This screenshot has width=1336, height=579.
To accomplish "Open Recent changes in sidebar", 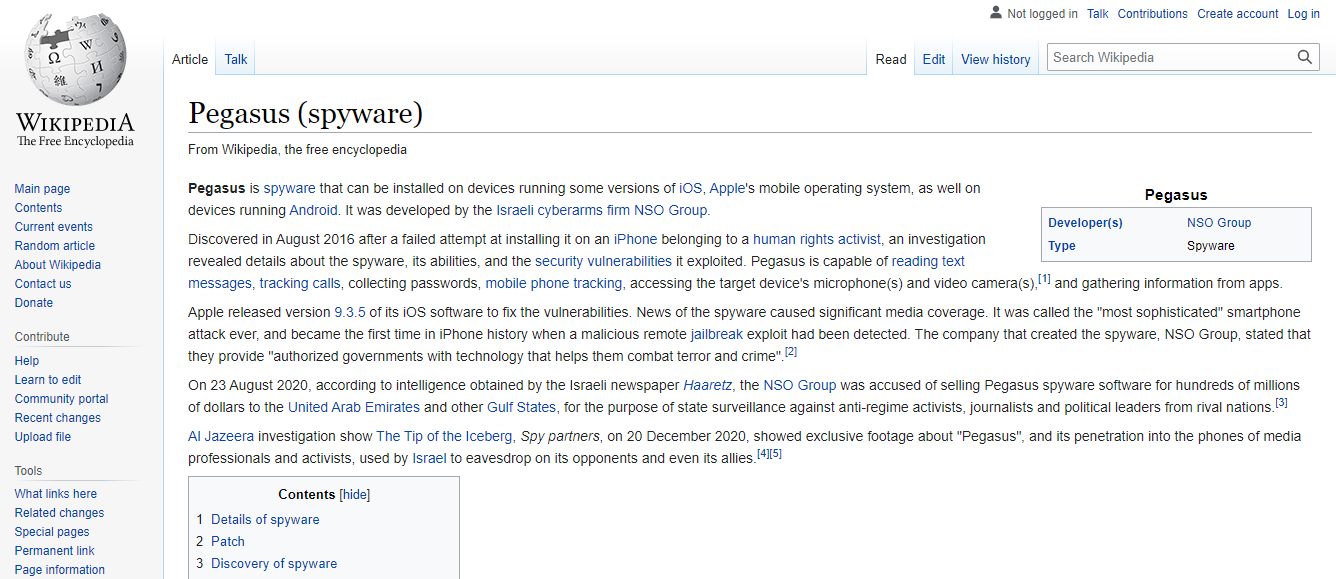I will coord(58,418).
